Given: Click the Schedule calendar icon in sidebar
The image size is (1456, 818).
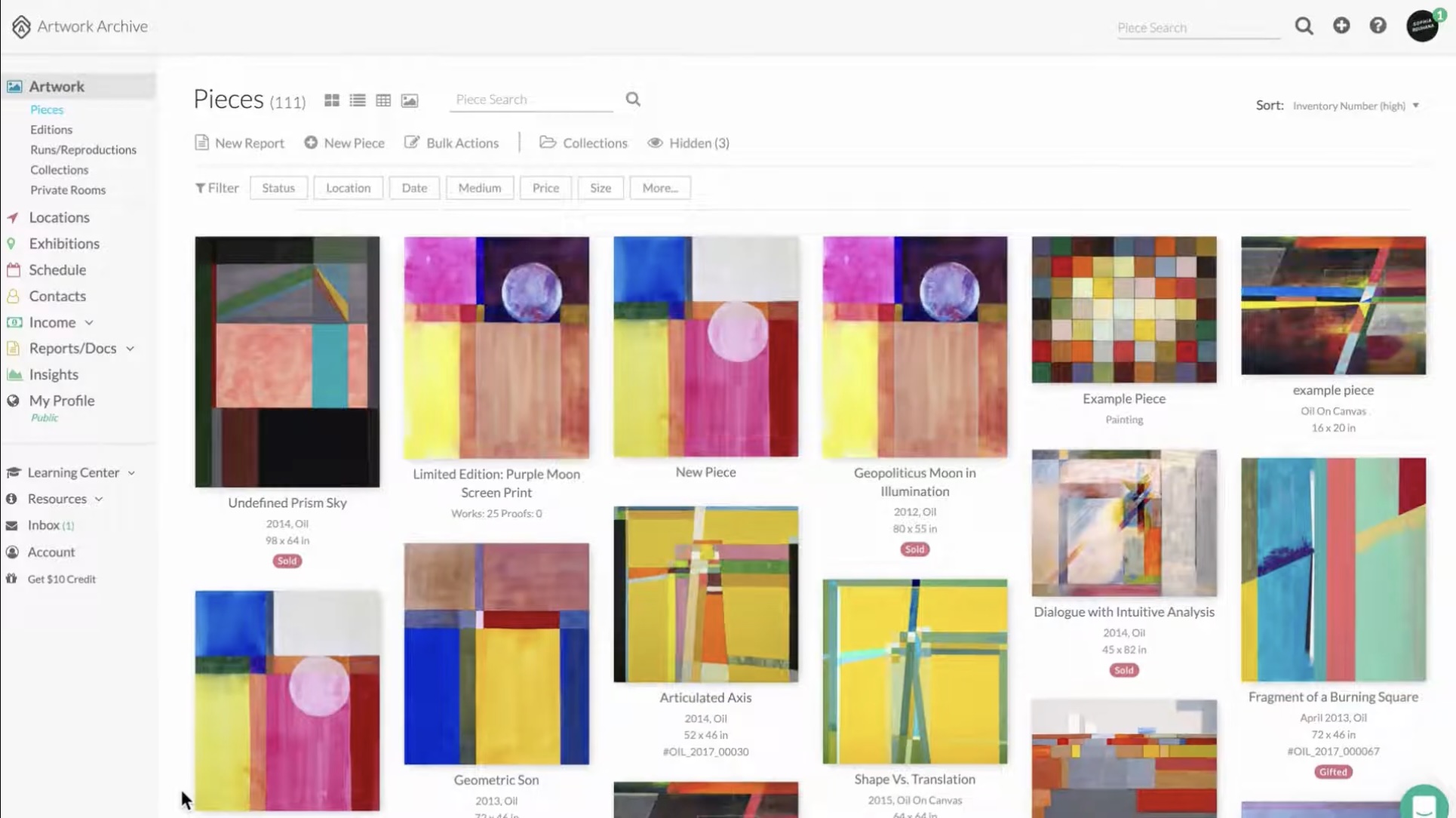Looking at the screenshot, I should click(x=13, y=269).
